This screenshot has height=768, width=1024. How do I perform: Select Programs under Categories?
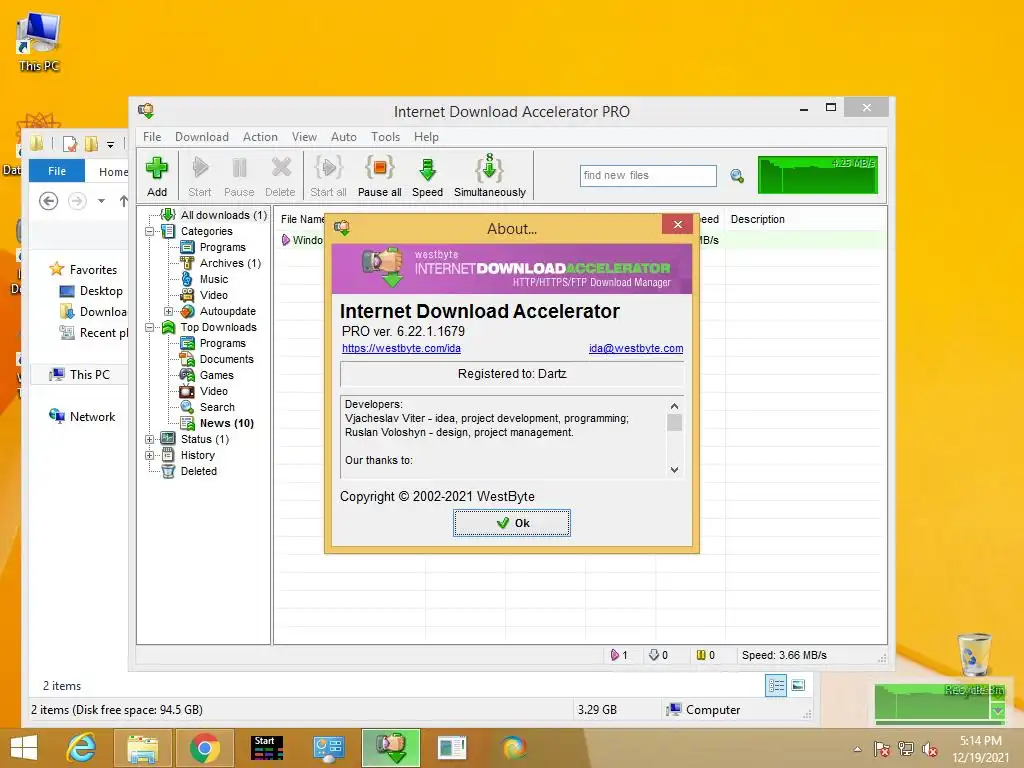tap(223, 247)
